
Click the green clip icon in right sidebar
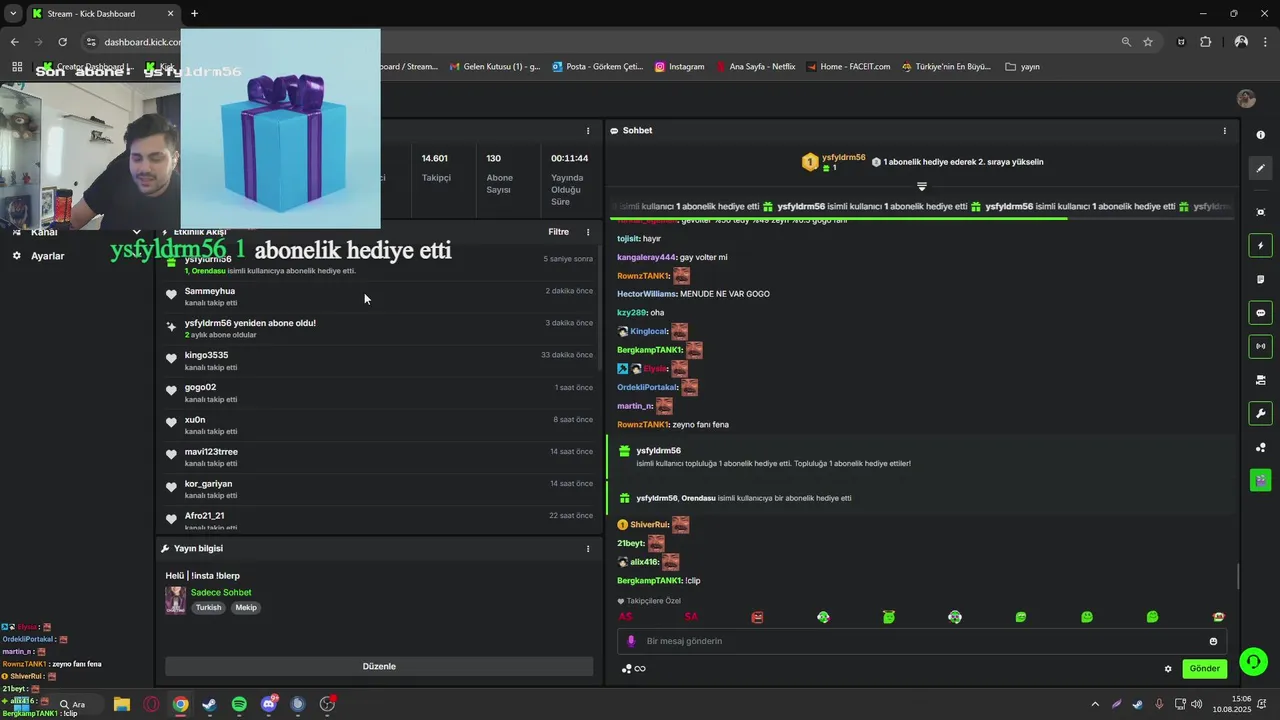click(x=1260, y=480)
